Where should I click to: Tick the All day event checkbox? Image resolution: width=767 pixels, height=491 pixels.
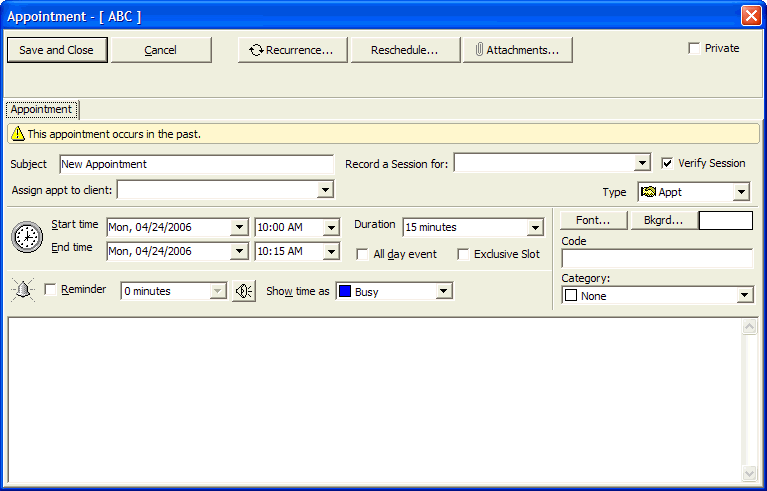point(362,254)
